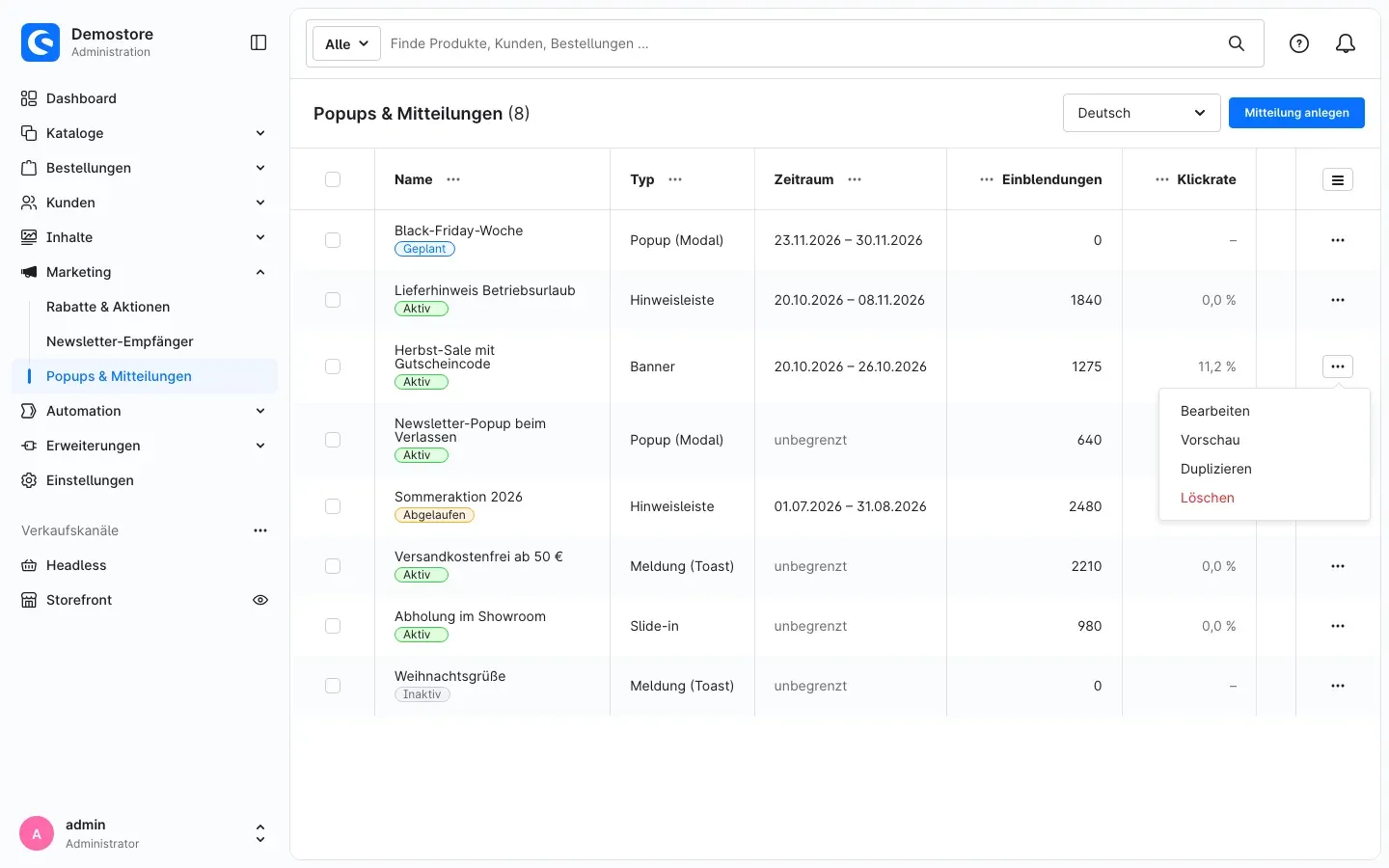Toggle Storefront eye visibility icon
Viewport: 1389px width, 868px height.
[260, 600]
